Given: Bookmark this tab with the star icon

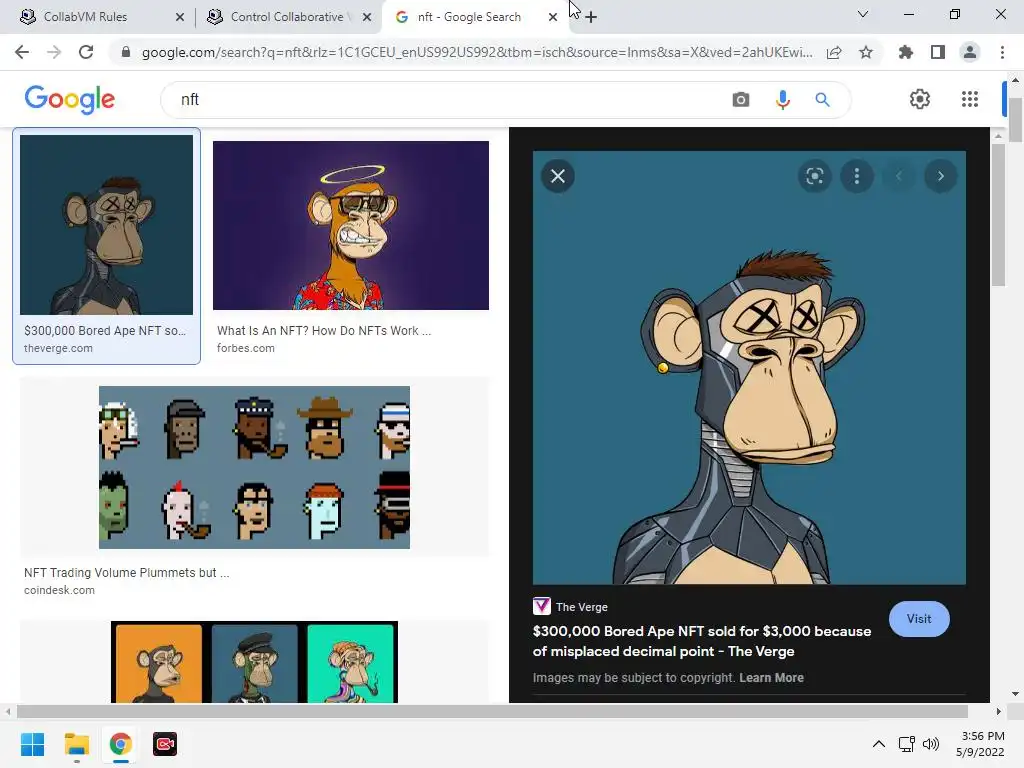Looking at the screenshot, I should 866,52.
